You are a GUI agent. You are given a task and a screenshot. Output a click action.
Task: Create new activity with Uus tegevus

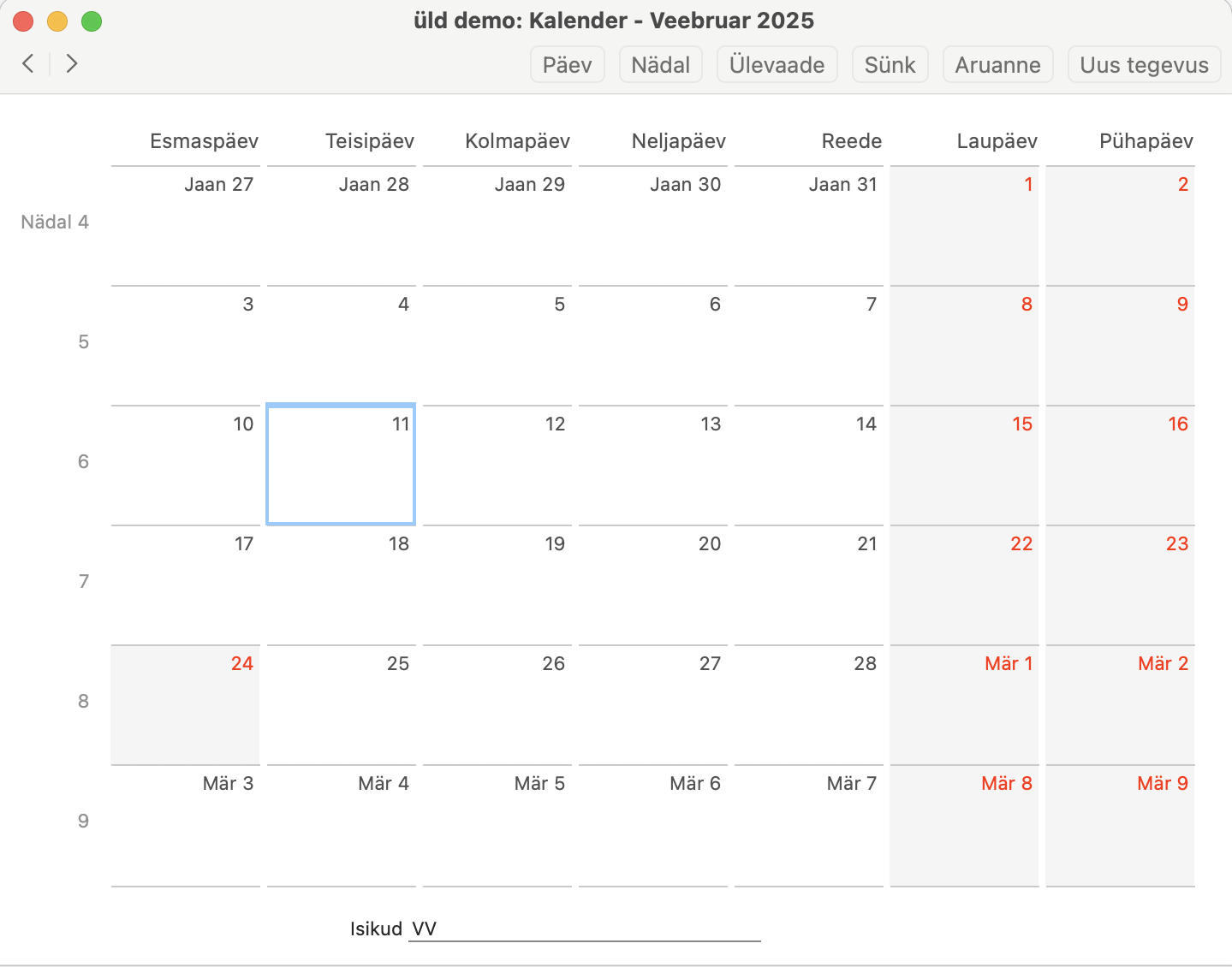point(1145,65)
